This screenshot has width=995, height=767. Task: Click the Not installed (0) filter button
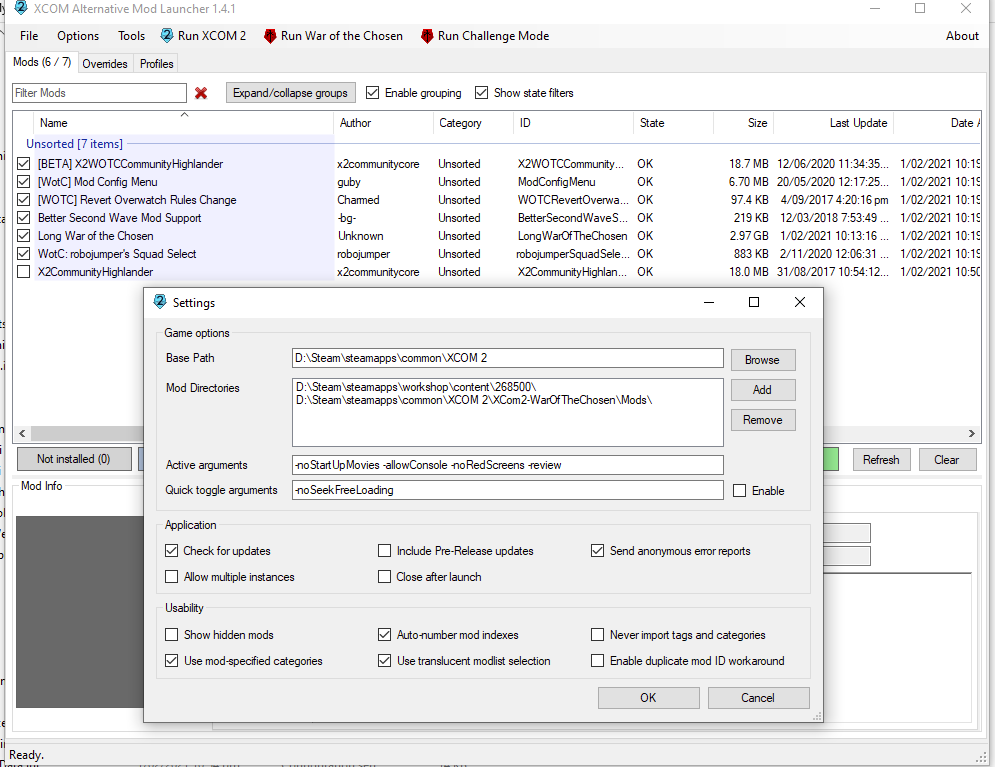74,459
